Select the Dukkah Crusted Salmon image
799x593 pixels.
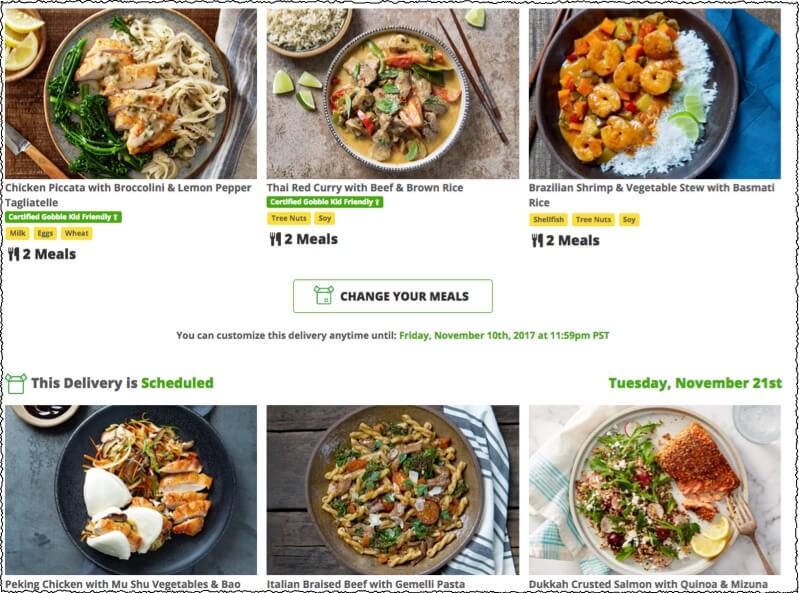tap(655, 490)
